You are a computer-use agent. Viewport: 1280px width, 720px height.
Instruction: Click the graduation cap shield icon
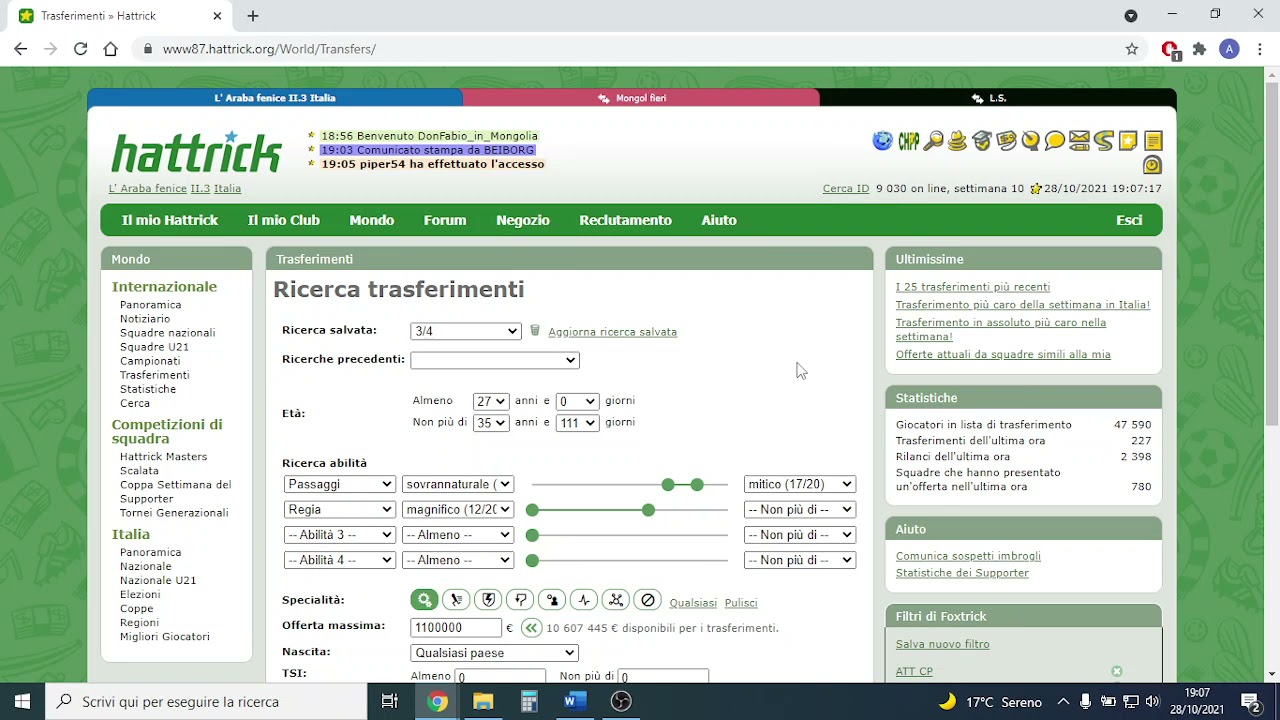coord(982,141)
